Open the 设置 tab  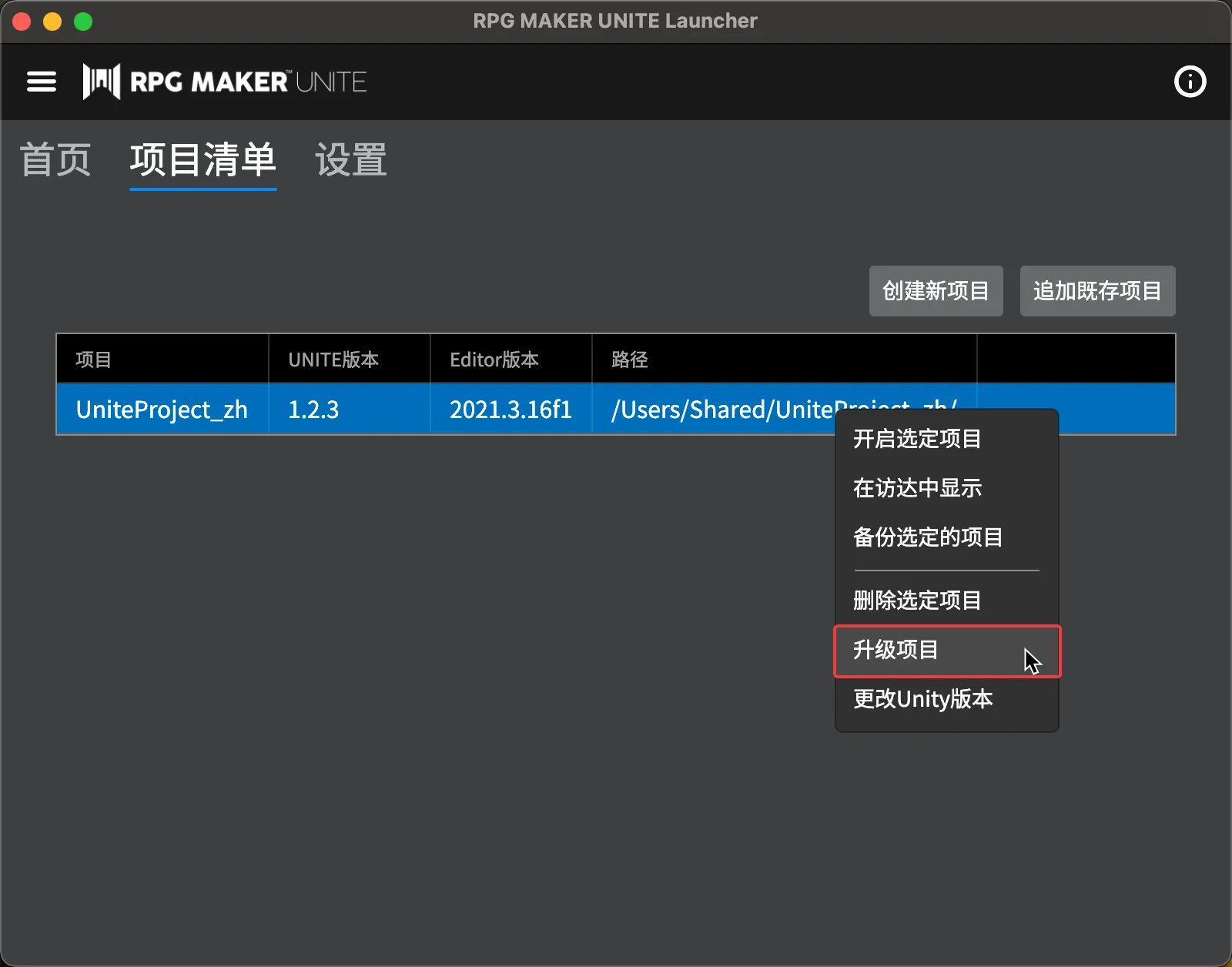click(x=351, y=160)
